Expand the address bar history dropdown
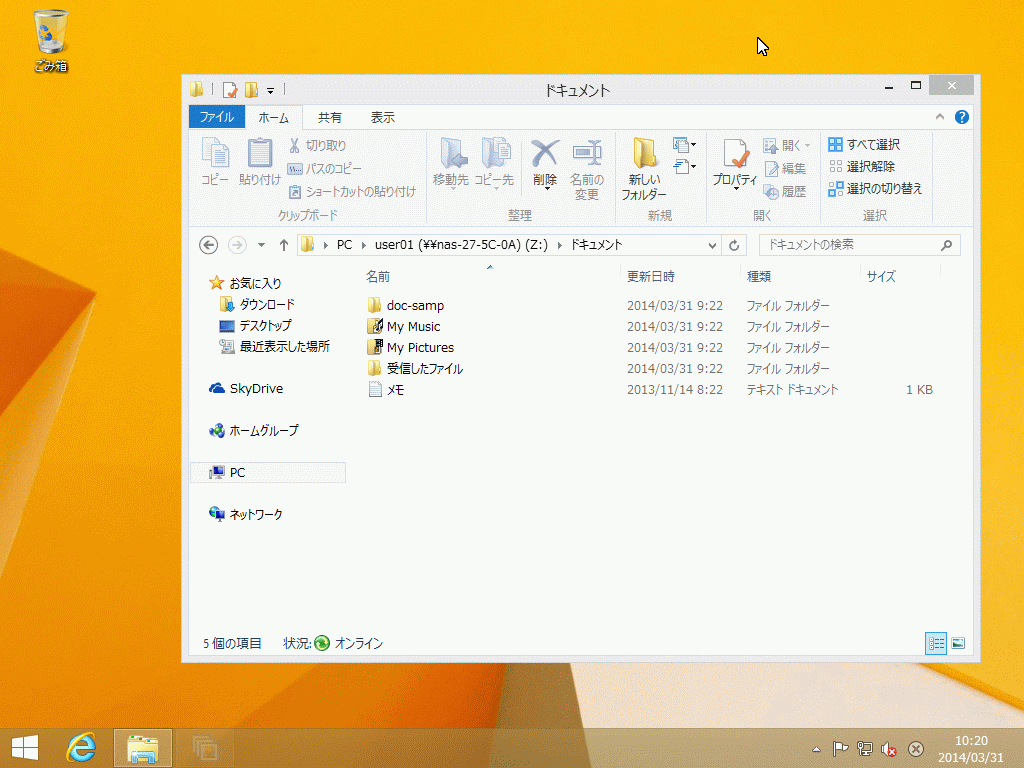1024x768 pixels. (712, 245)
